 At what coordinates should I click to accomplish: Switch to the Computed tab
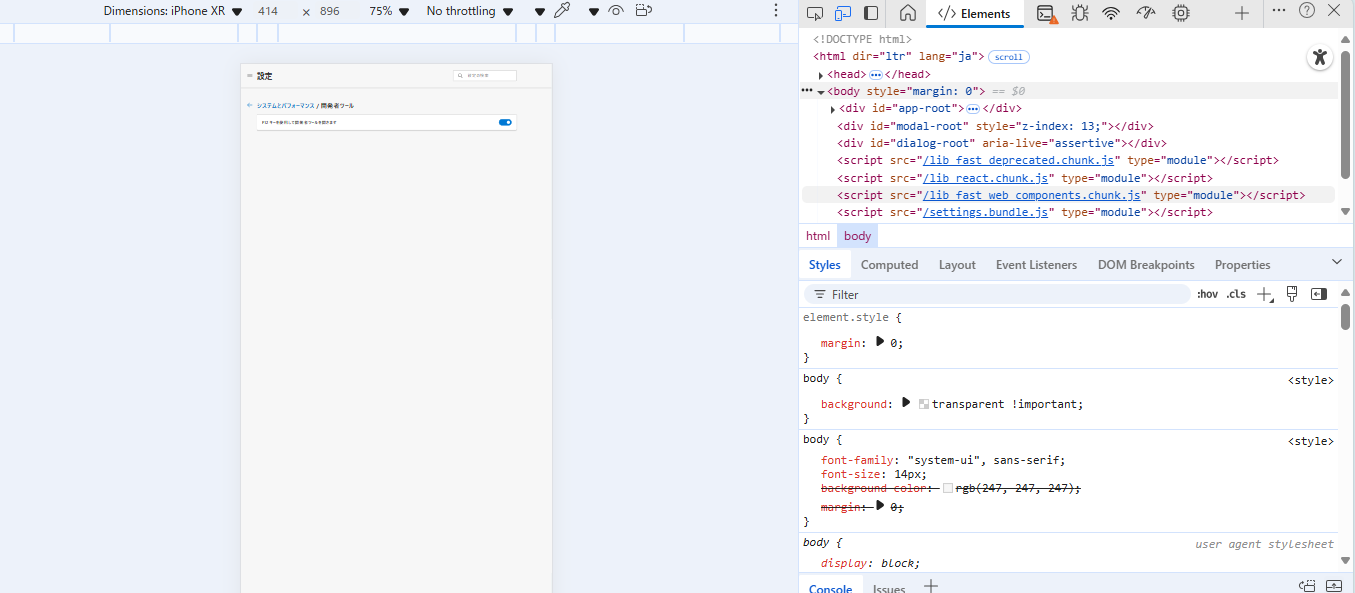(x=889, y=265)
